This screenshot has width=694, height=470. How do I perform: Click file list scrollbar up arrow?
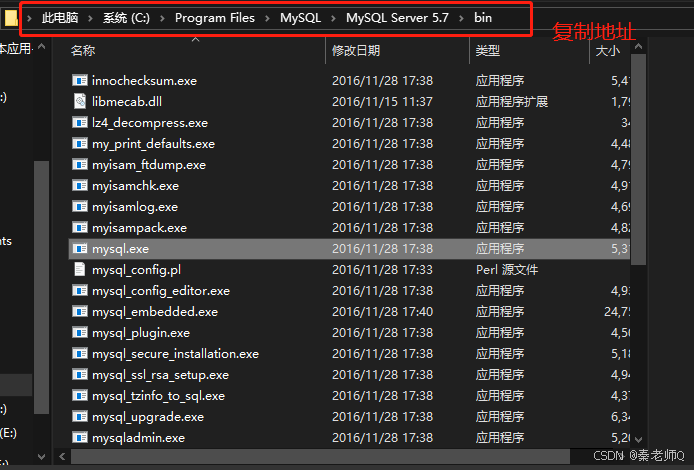pos(638,46)
